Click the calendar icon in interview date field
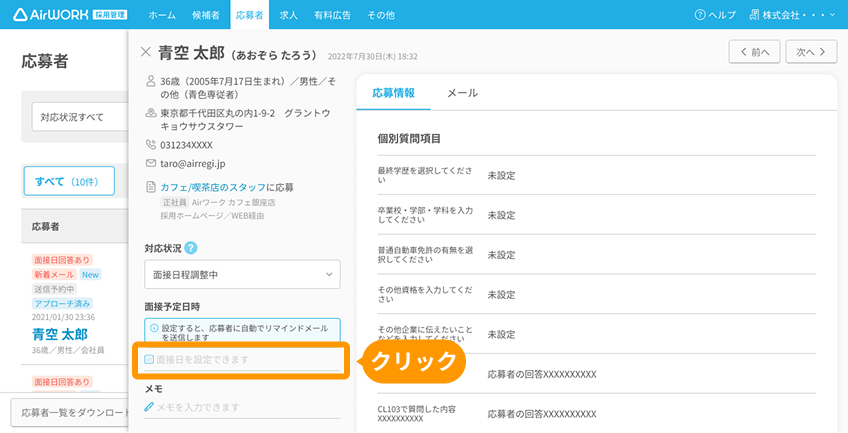 click(149, 359)
